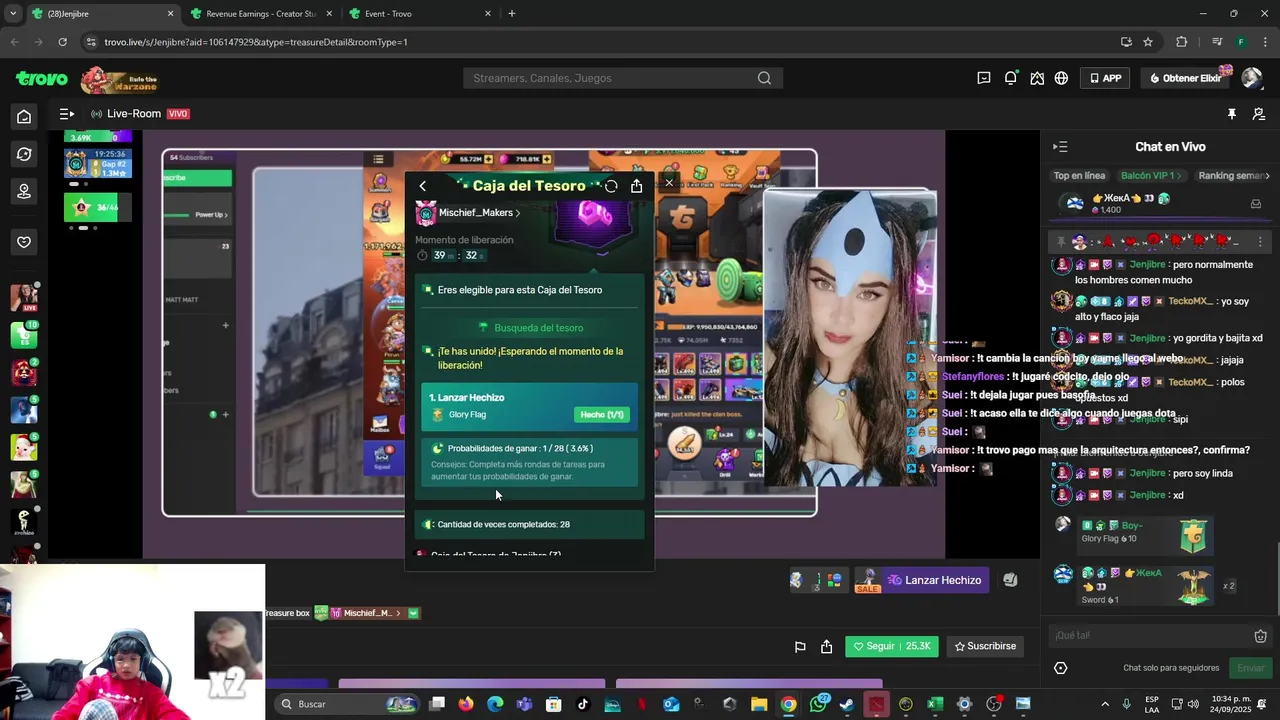Open the gift items icon group left of Lanzar Hechizo
The height and width of the screenshot is (720, 1280).
coord(817,580)
